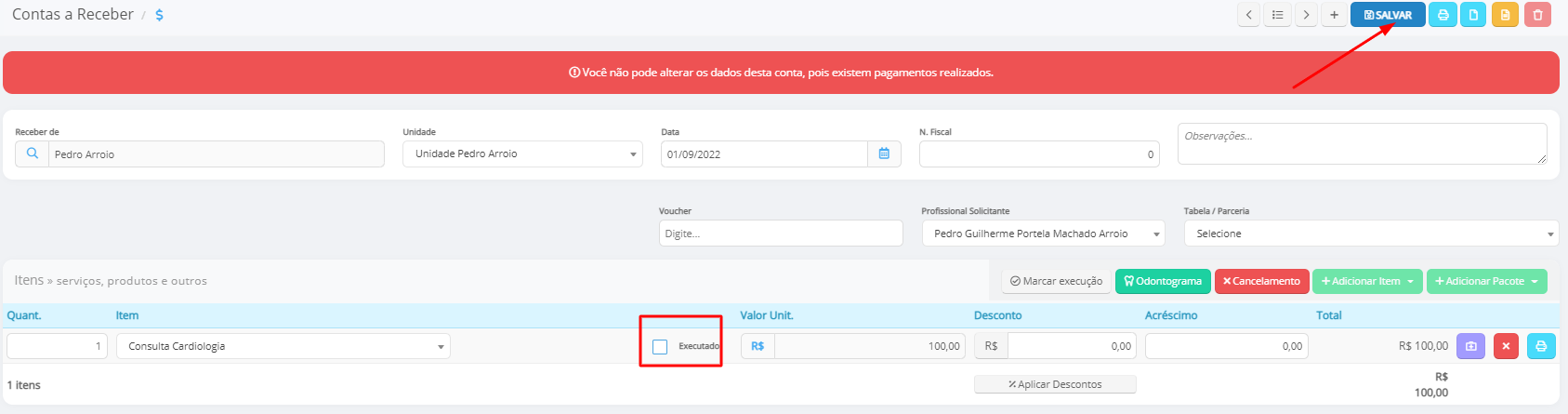Open the date picker calendar icon
The width and height of the screenshot is (1568, 414).
coord(884,154)
